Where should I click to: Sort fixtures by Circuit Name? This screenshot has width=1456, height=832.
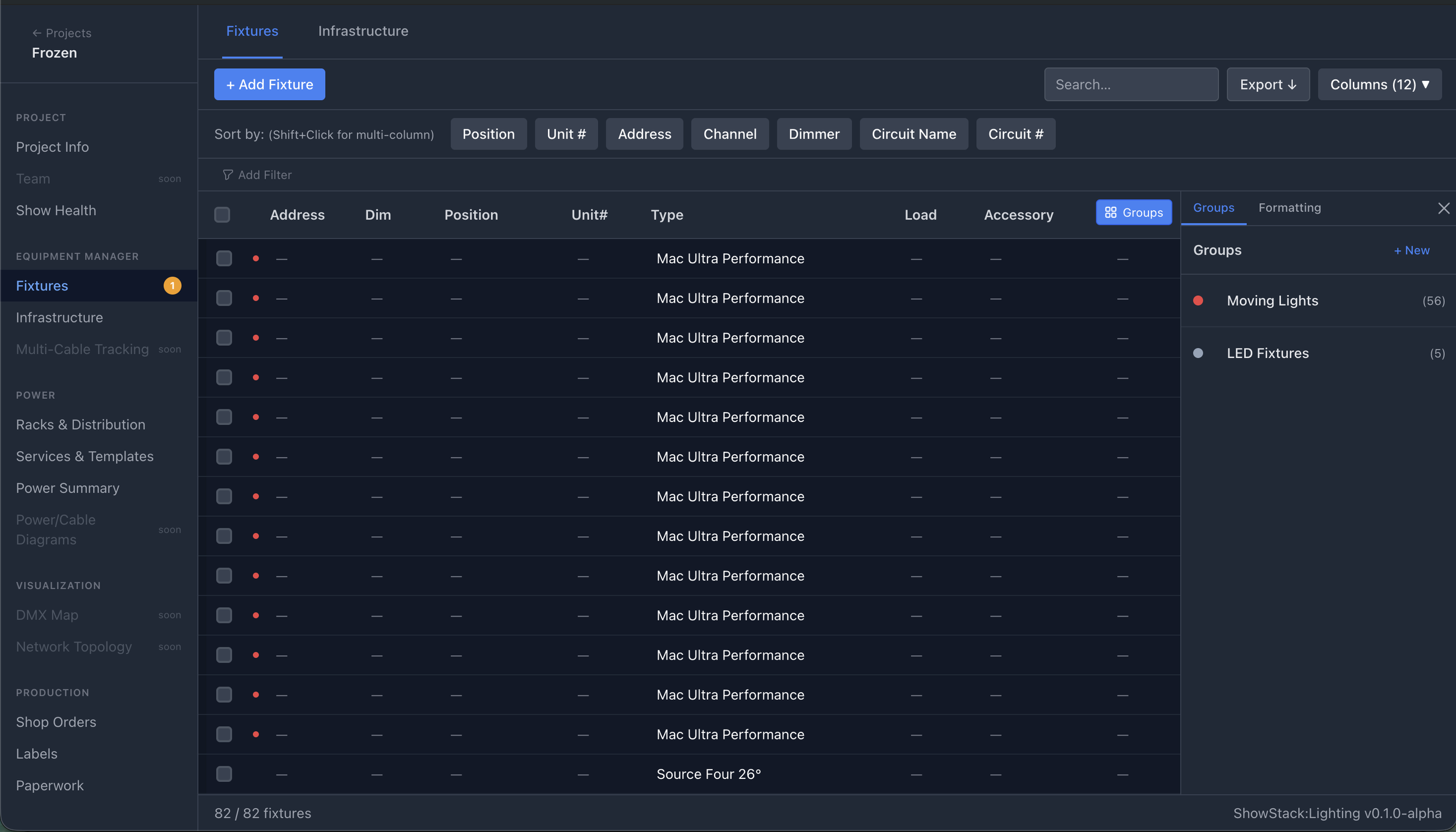[x=913, y=134]
